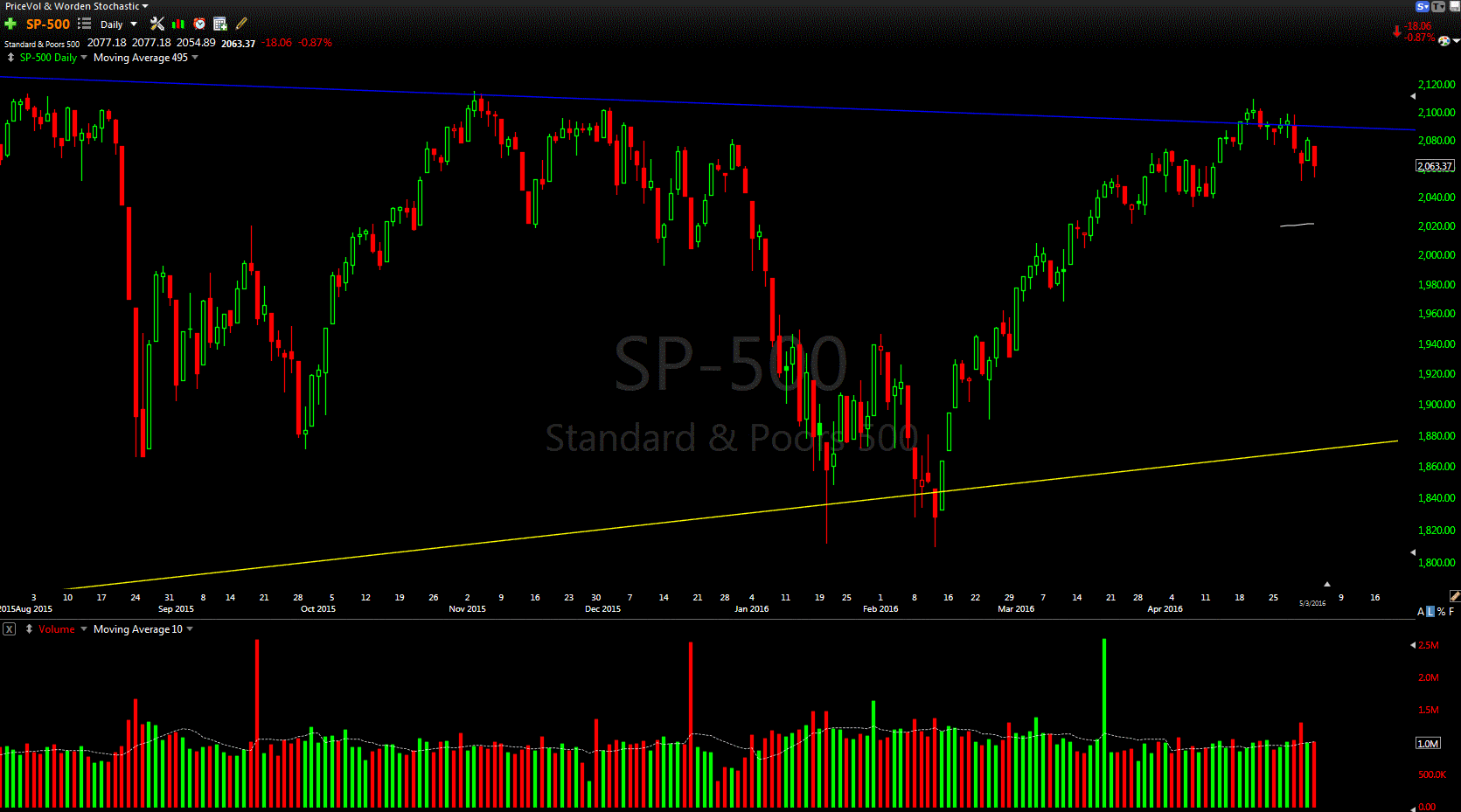This screenshot has height=812, width=1461.
Task: Click the Jan 2016 label on date axis
Action: coord(751,609)
